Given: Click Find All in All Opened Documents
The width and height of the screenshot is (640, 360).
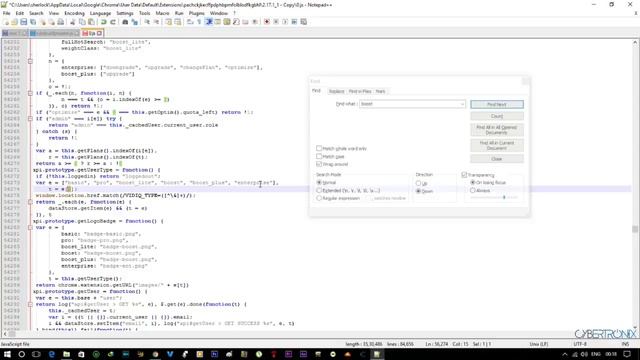Looking at the screenshot, I should 497,130.
